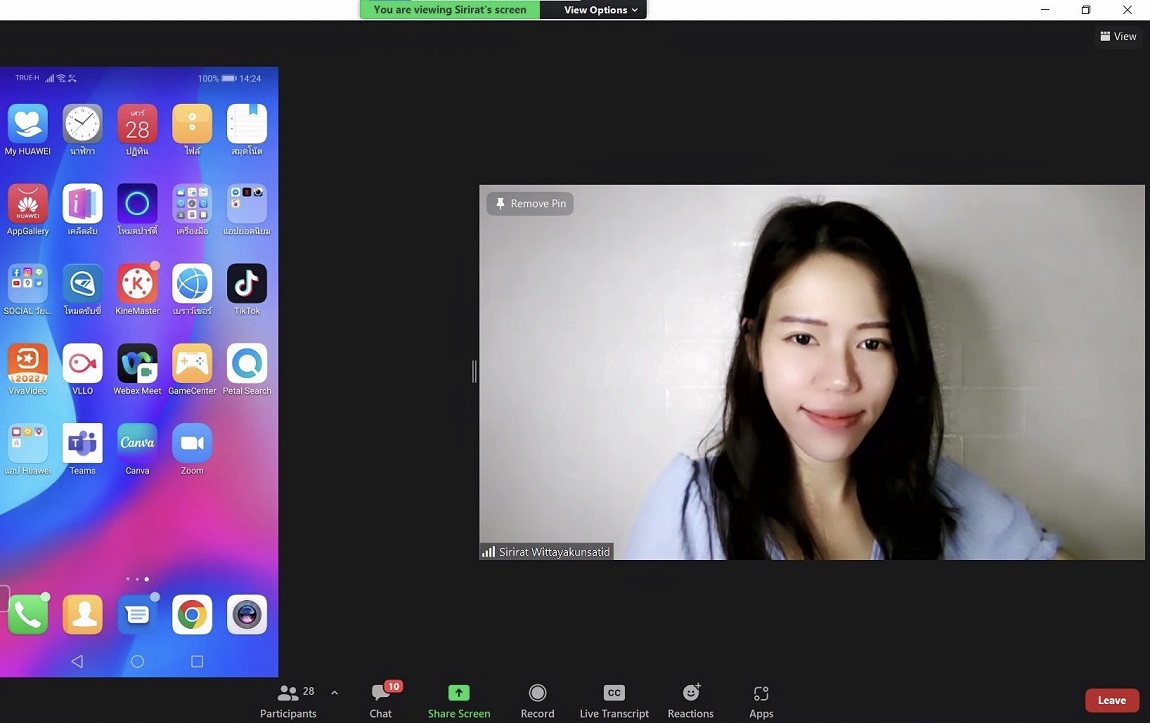
Task: Click the divider handle between screen and video
Action: [474, 372]
